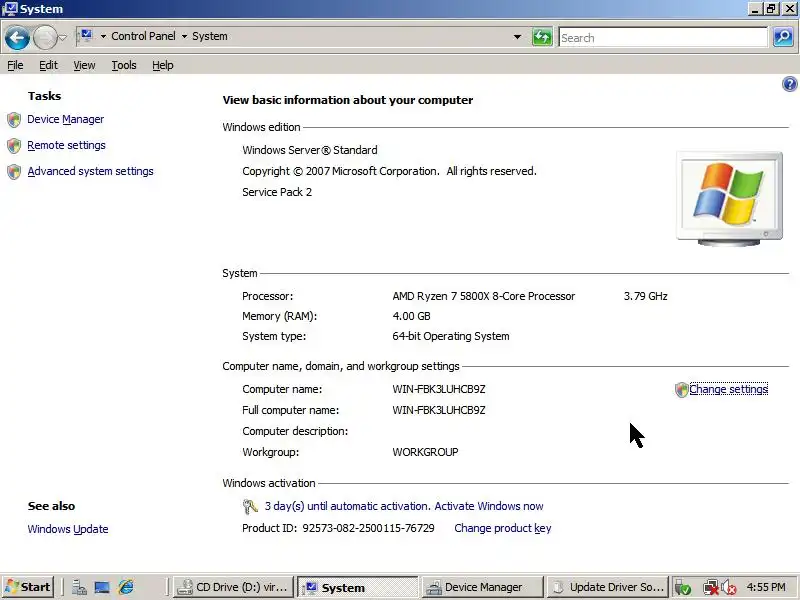
Task: Click the greyed Forward navigation arrow
Action: point(44,38)
